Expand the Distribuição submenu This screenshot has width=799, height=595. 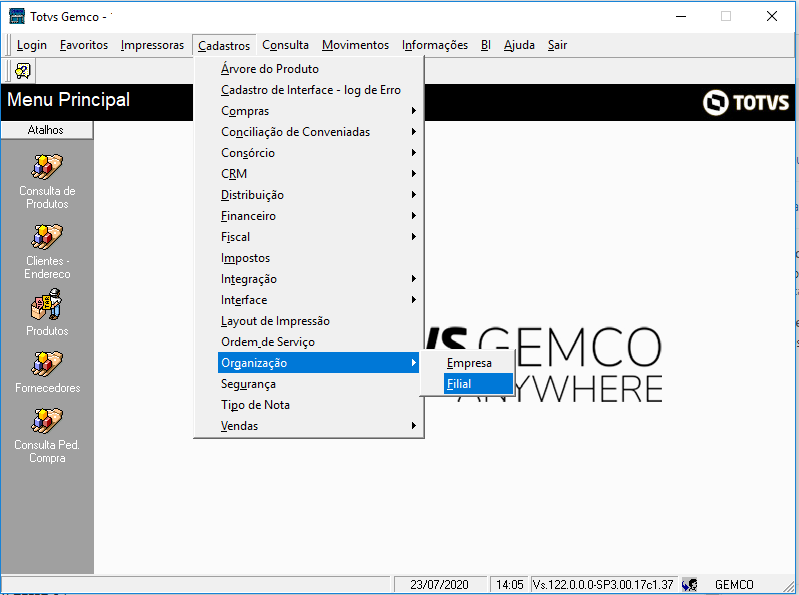[x=318, y=195]
